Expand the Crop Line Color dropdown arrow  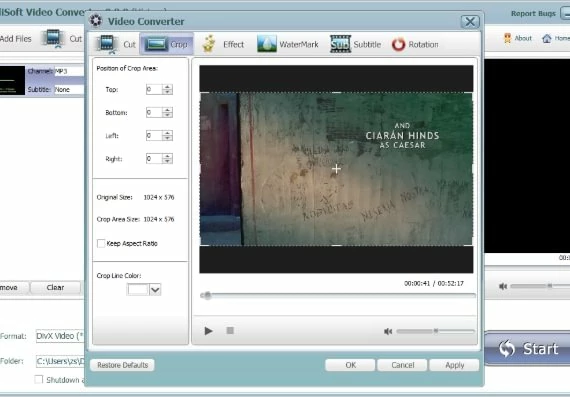pos(155,290)
